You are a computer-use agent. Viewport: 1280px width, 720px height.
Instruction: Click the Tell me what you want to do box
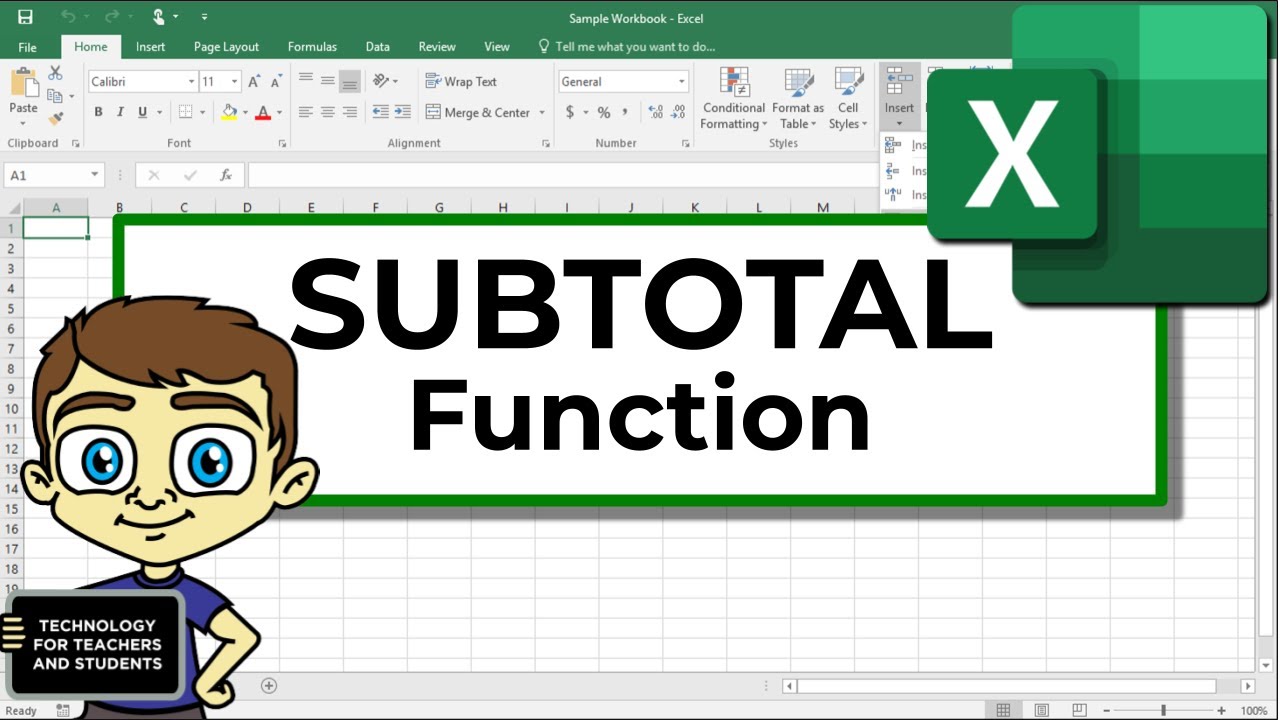(627, 47)
